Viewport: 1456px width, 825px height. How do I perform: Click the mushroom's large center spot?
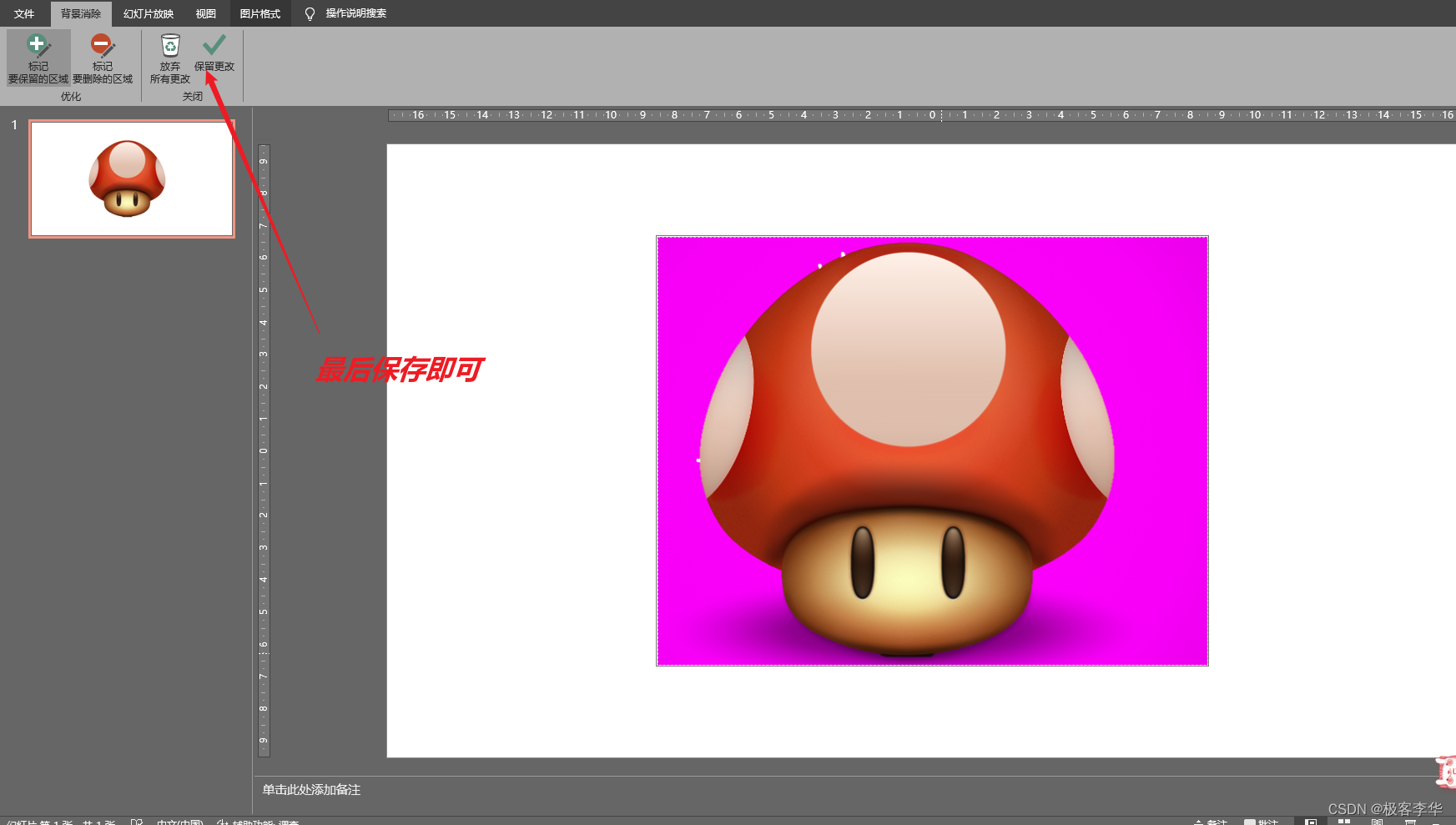pos(908,349)
